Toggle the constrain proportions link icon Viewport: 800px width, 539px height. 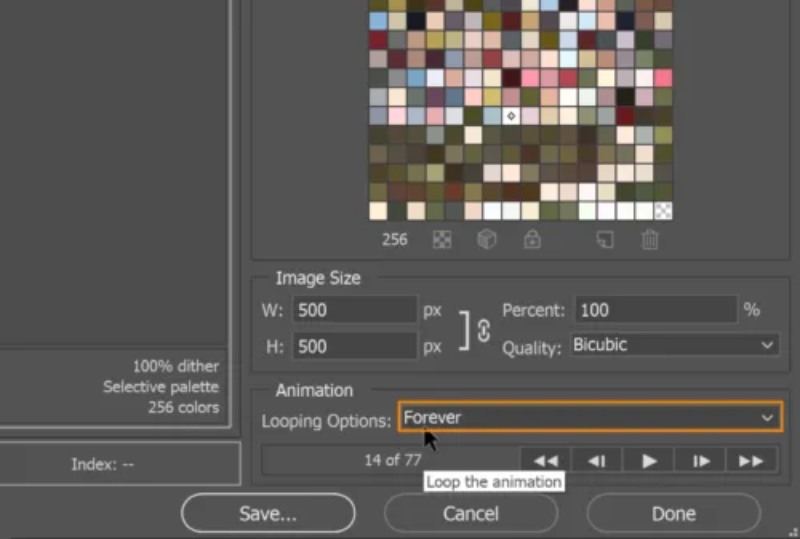tap(484, 331)
